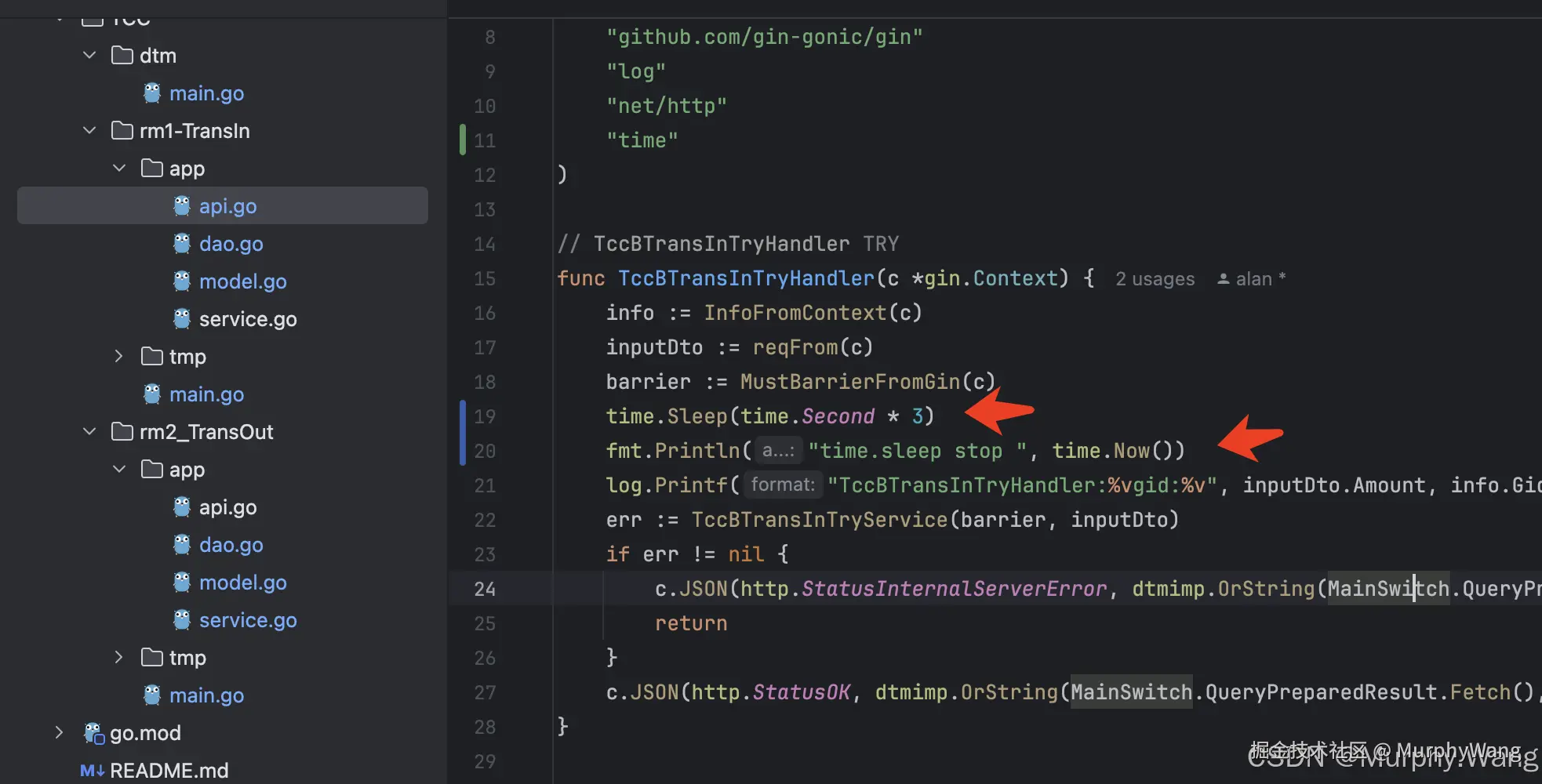1542x784 pixels.
Task: Click folder icon of rm1-TransIn tmp
Action: coord(152,356)
